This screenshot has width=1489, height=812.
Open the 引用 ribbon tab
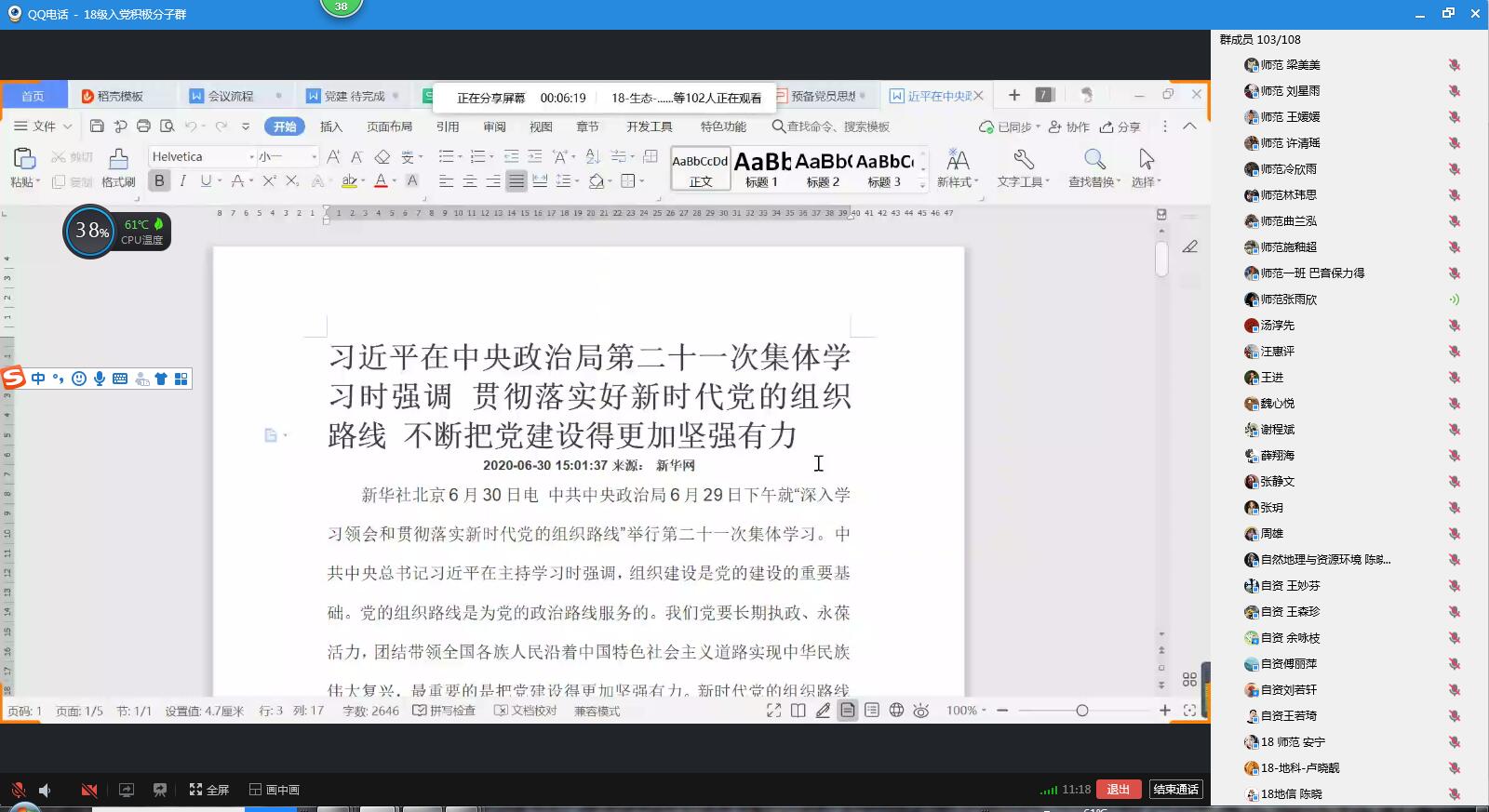point(448,126)
